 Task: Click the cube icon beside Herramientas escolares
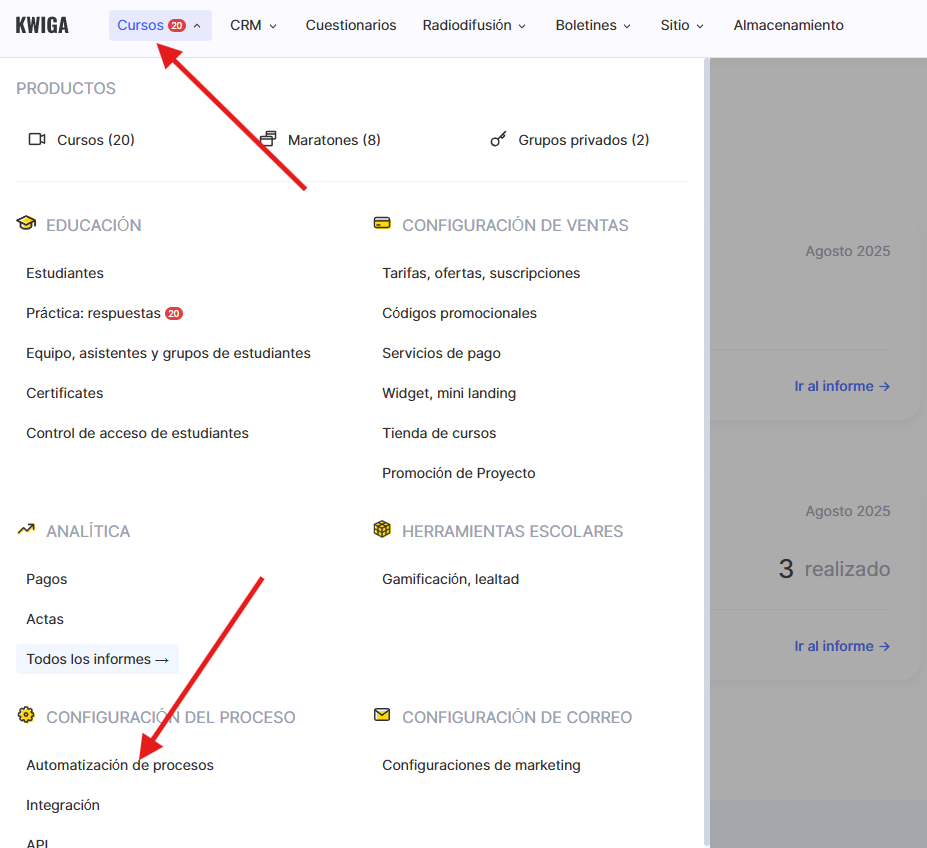pyautogui.click(x=382, y=530)
